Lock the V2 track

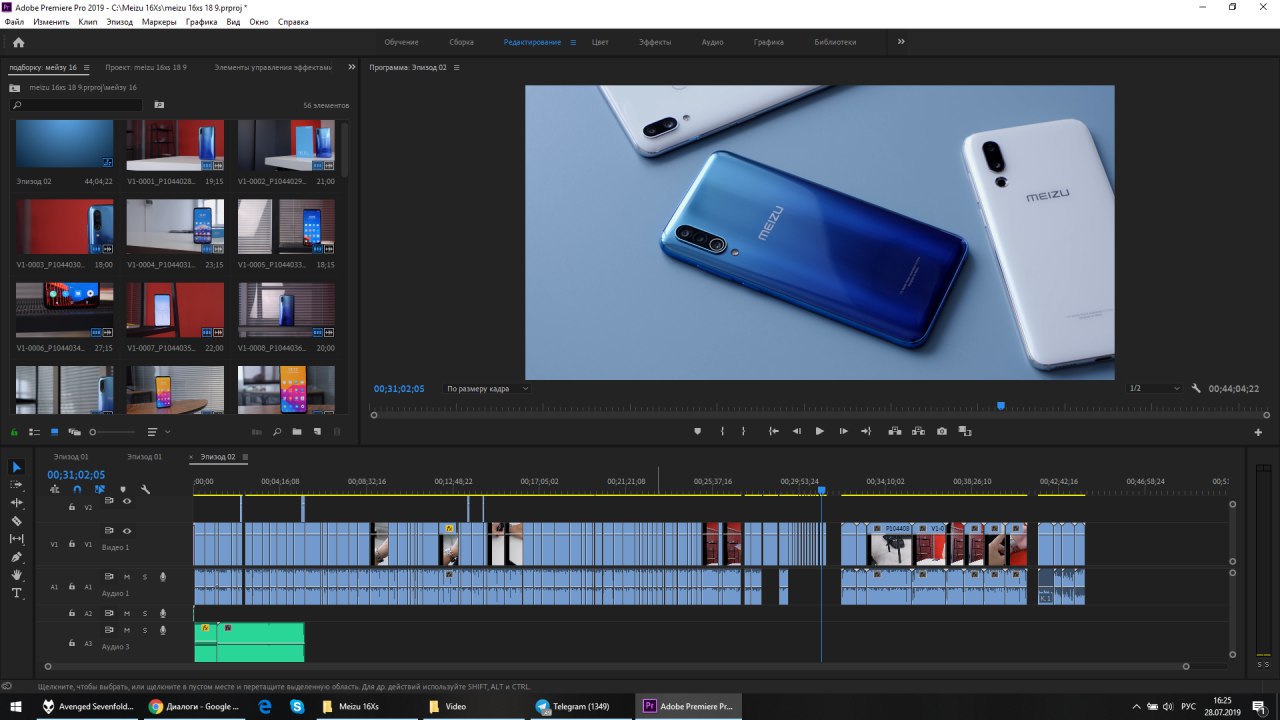pos(72,507)
